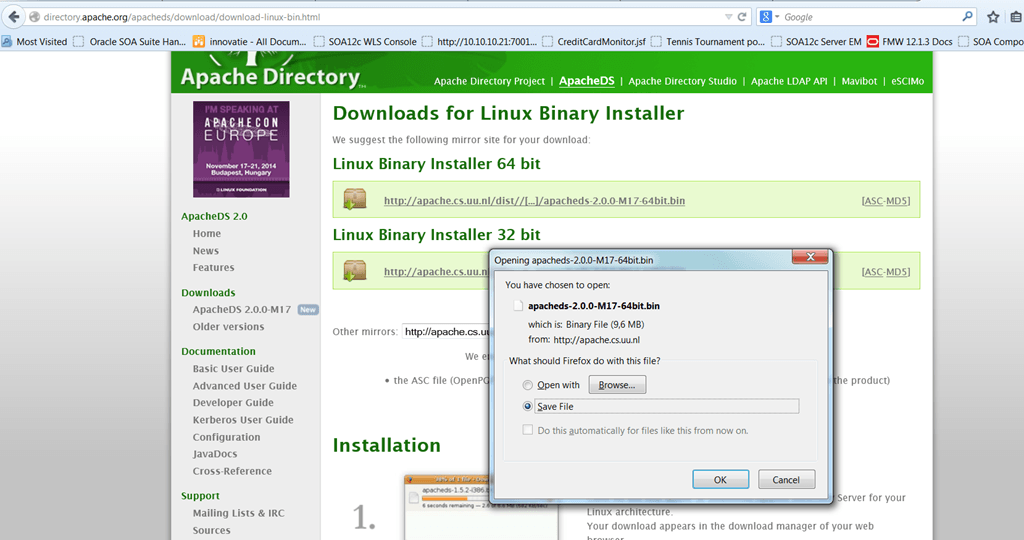This screenshot has width=1024, height=540.
Task: Open the MD5 checksum for 64 bit
Action: pos(897,201)
